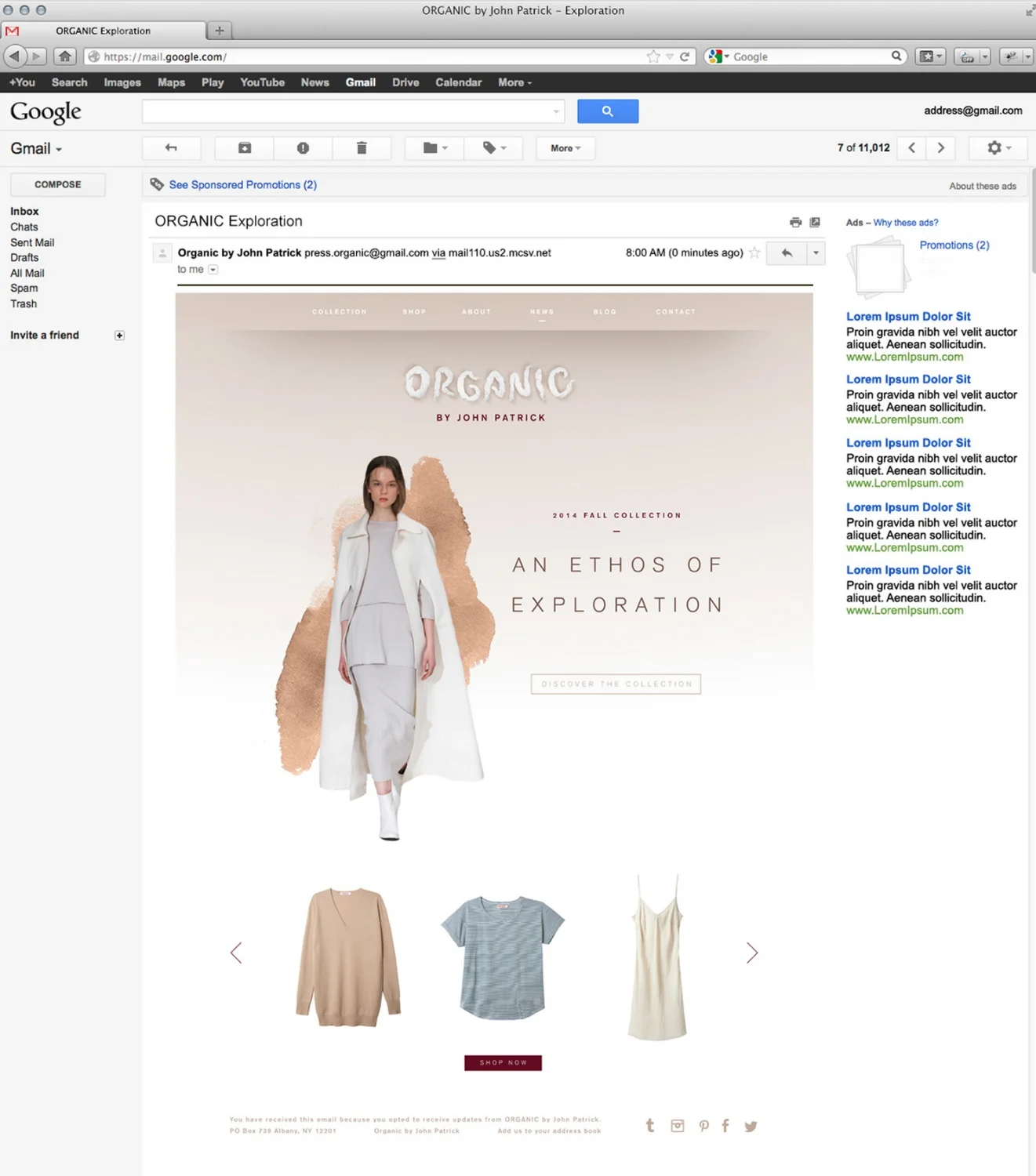The width and height of the screenshot is (1036, 1176).
Task: Open Calendar from the Google bar
Action: 458,82
